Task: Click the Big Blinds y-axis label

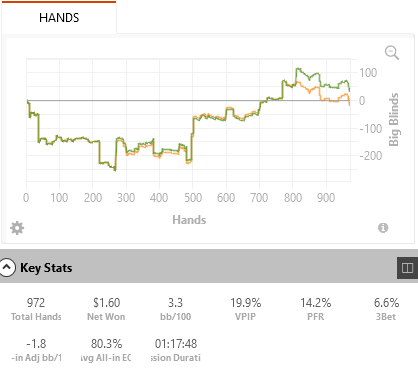Action: 394,119
